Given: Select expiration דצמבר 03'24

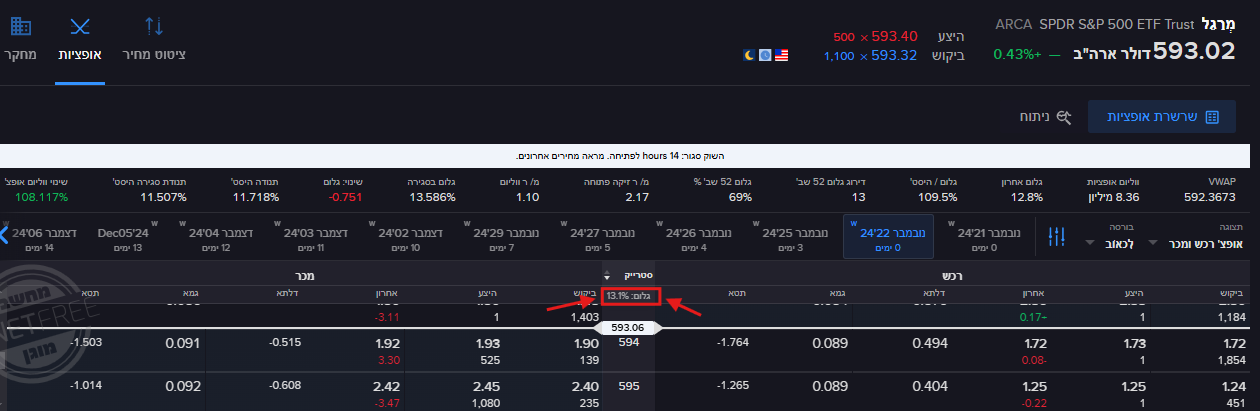Looking at the screenshot, I should [x=309, y=238].
